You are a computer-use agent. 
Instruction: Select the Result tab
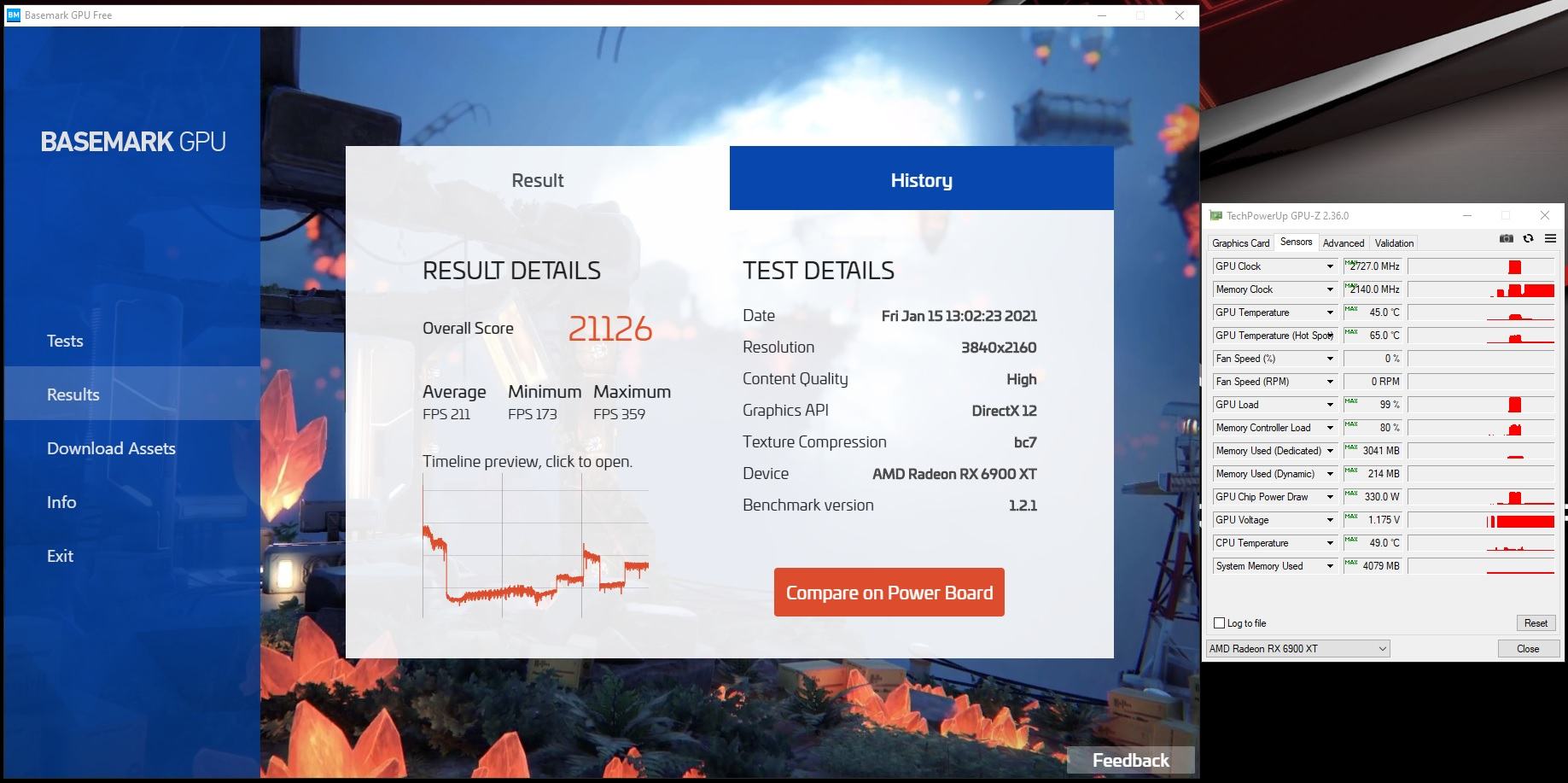[x=538, y=178]
